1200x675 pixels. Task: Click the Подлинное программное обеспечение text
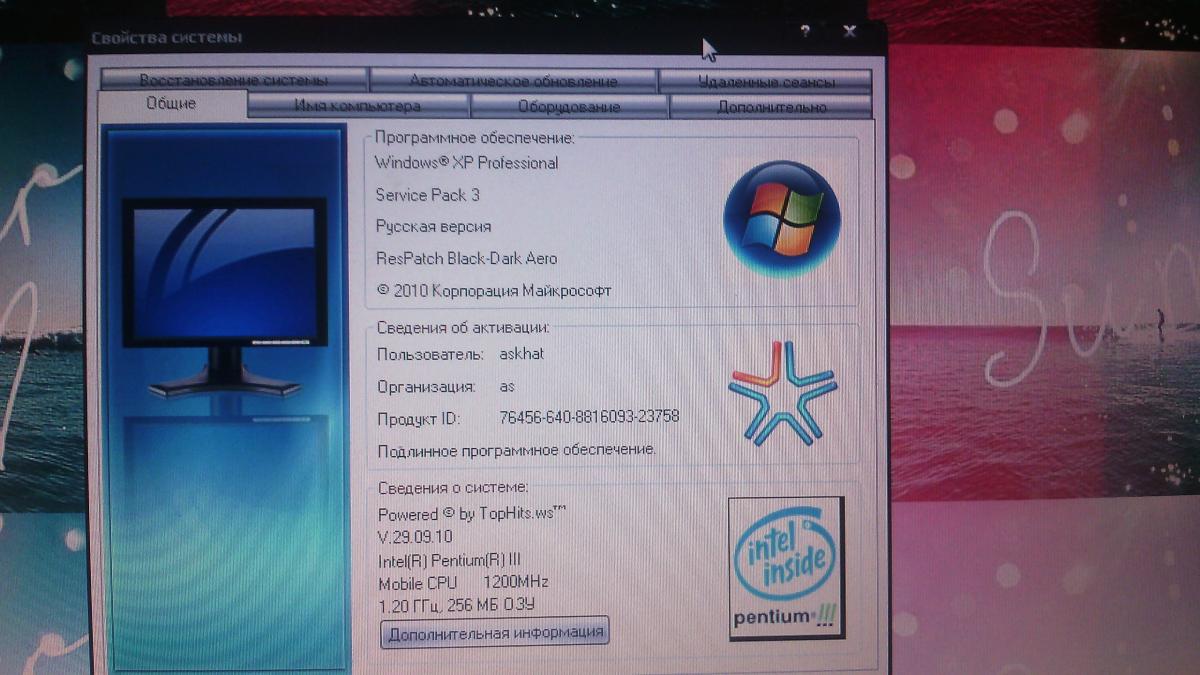pyautogui.click(x=516, y=449)
